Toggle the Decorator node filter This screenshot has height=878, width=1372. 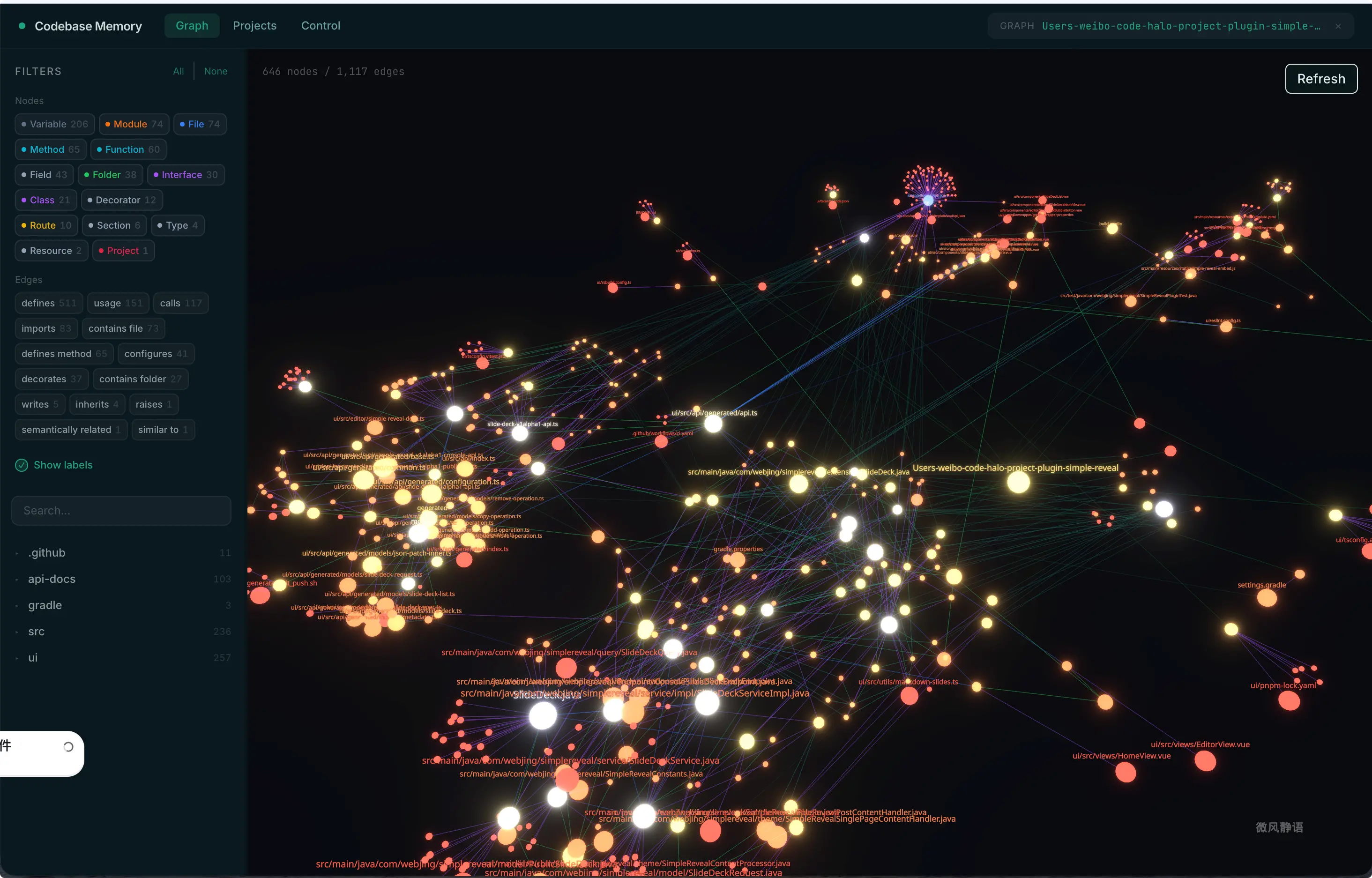coord(122,200)
